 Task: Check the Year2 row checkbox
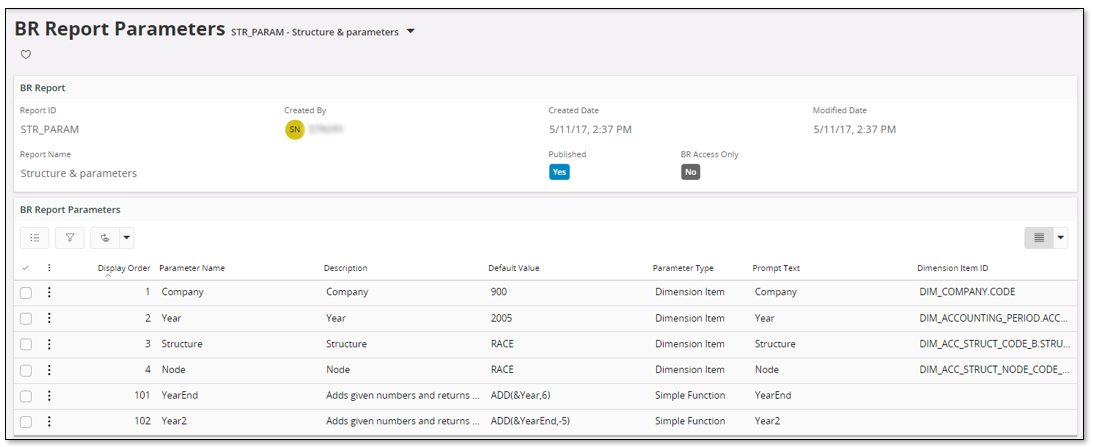(x=26, y=422)
